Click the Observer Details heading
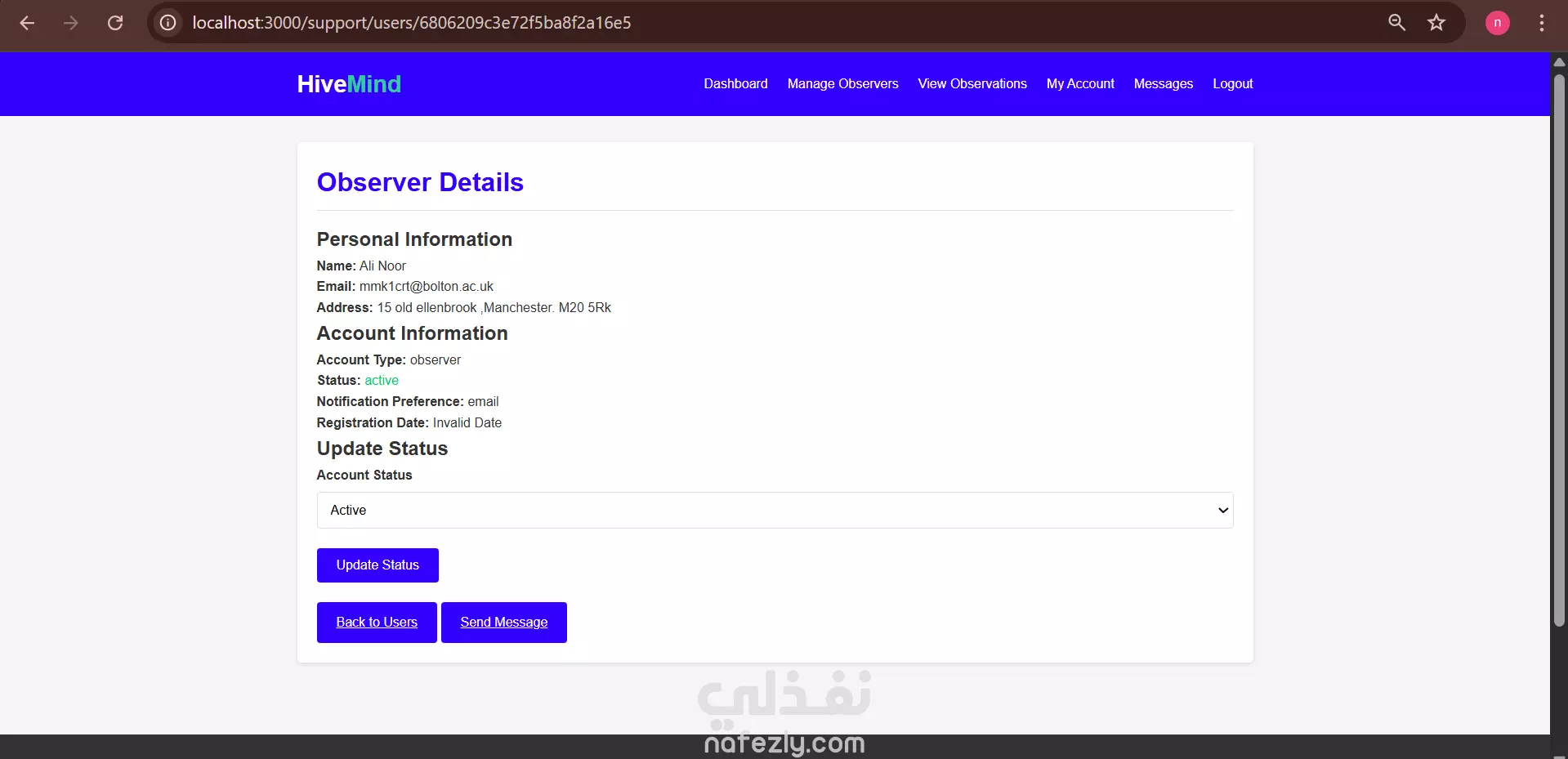 pyautogui.click(x=420, y=182)
